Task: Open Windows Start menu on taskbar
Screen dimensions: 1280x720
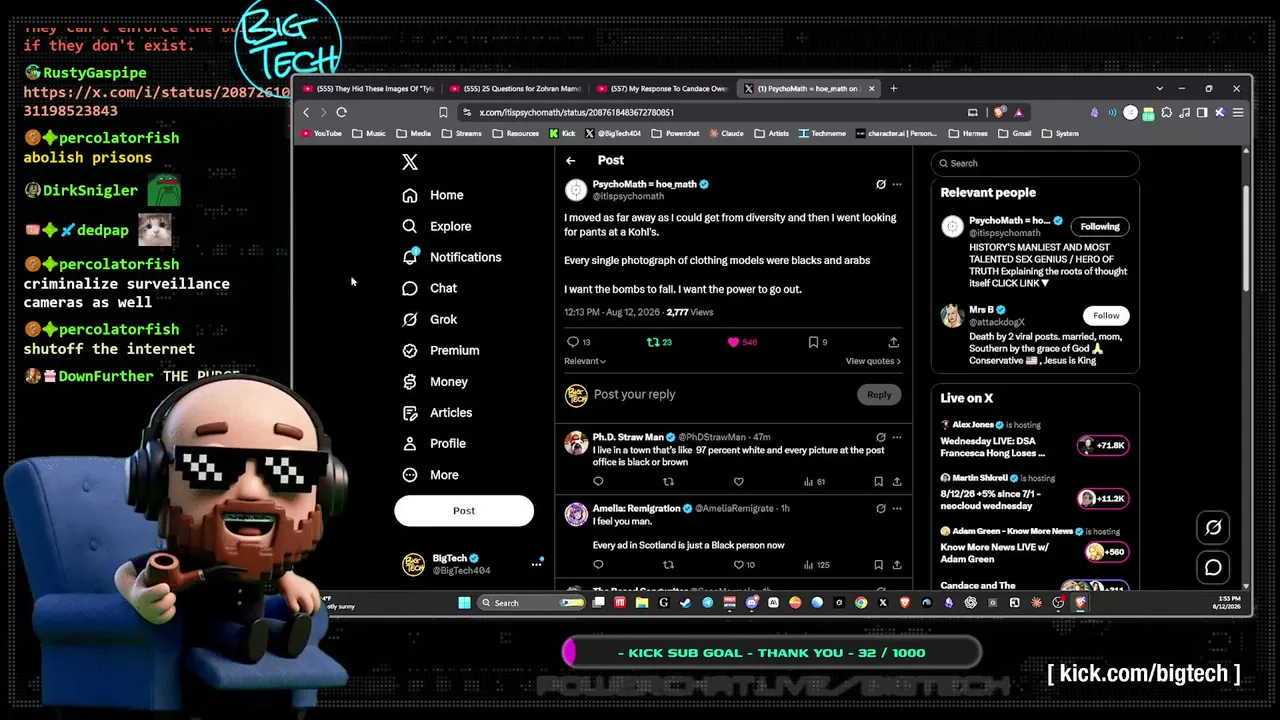Action: pyautogui.click(x=464, y=603)
